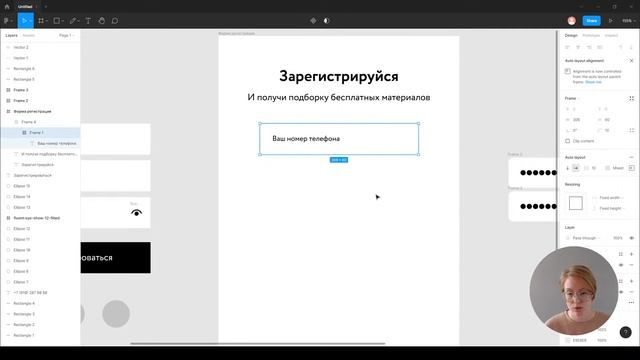This screenshot has width=640, height=360.
Task: Open the help question mark button
Action: [x=625, y=332]
